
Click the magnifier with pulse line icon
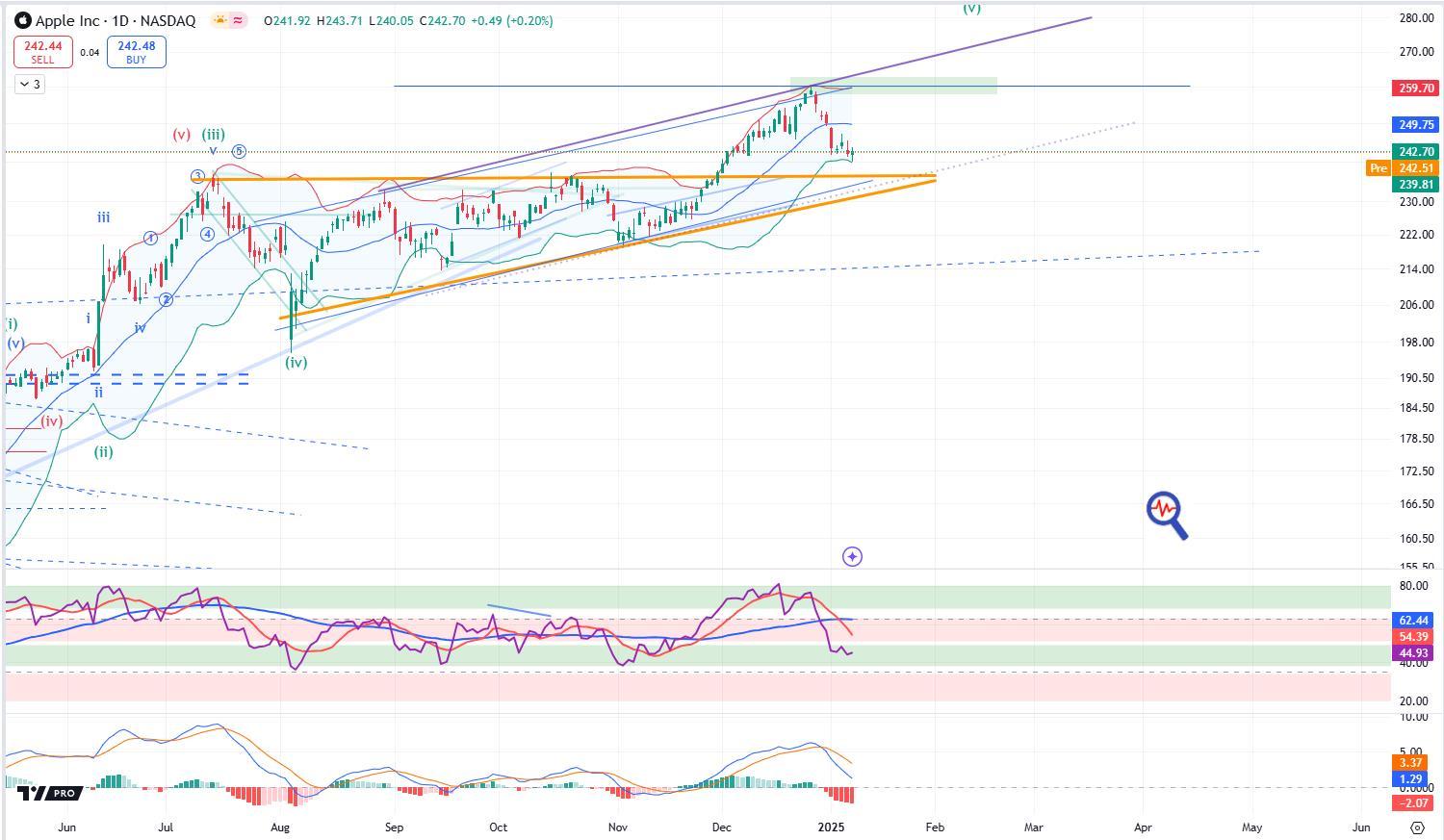1167,515
